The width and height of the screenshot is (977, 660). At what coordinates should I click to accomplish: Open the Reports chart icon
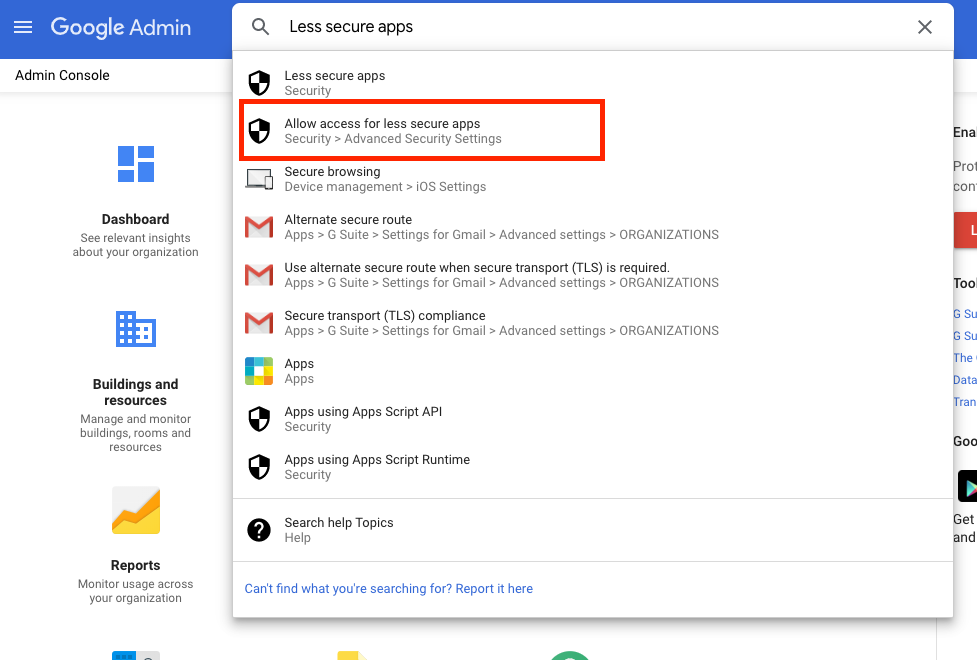tap(136, 510)
